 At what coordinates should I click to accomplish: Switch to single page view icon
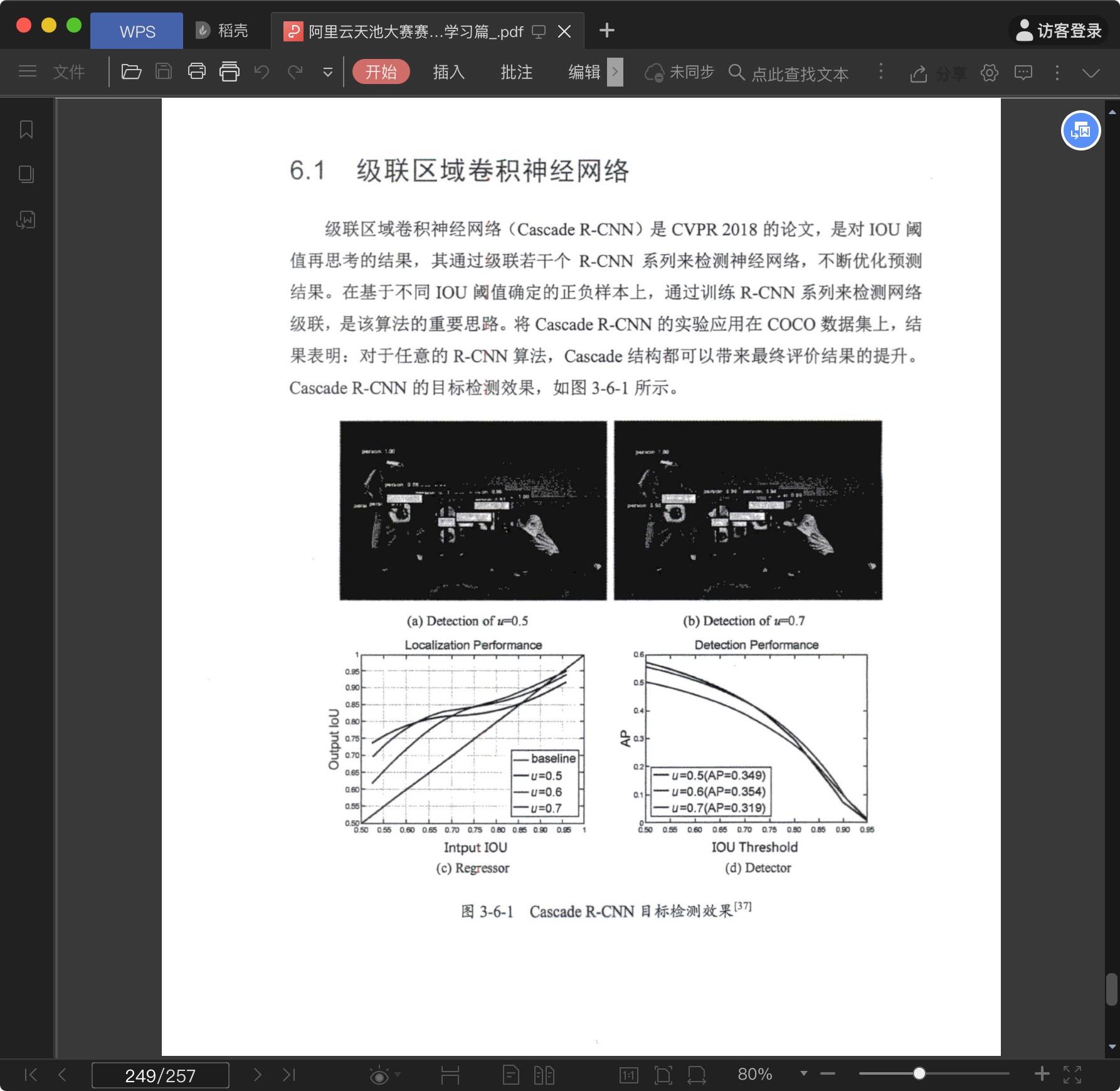(511, 1075)
